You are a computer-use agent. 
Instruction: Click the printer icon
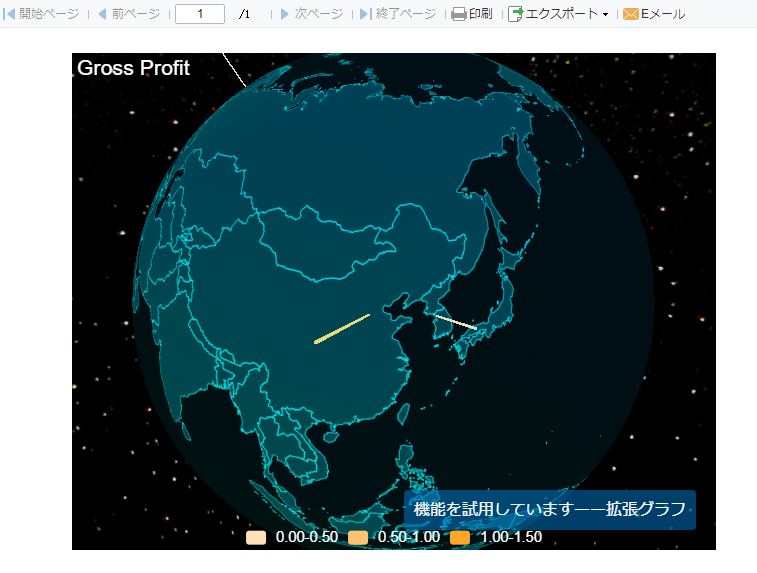point(459,14)
